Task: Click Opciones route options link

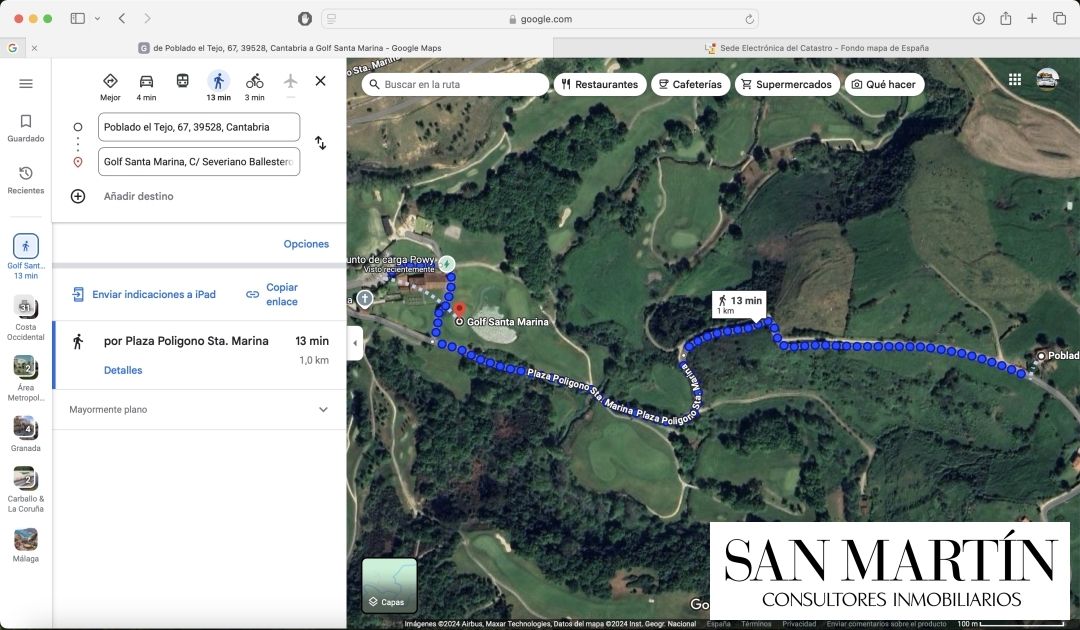Action: (x=306, y=244)
